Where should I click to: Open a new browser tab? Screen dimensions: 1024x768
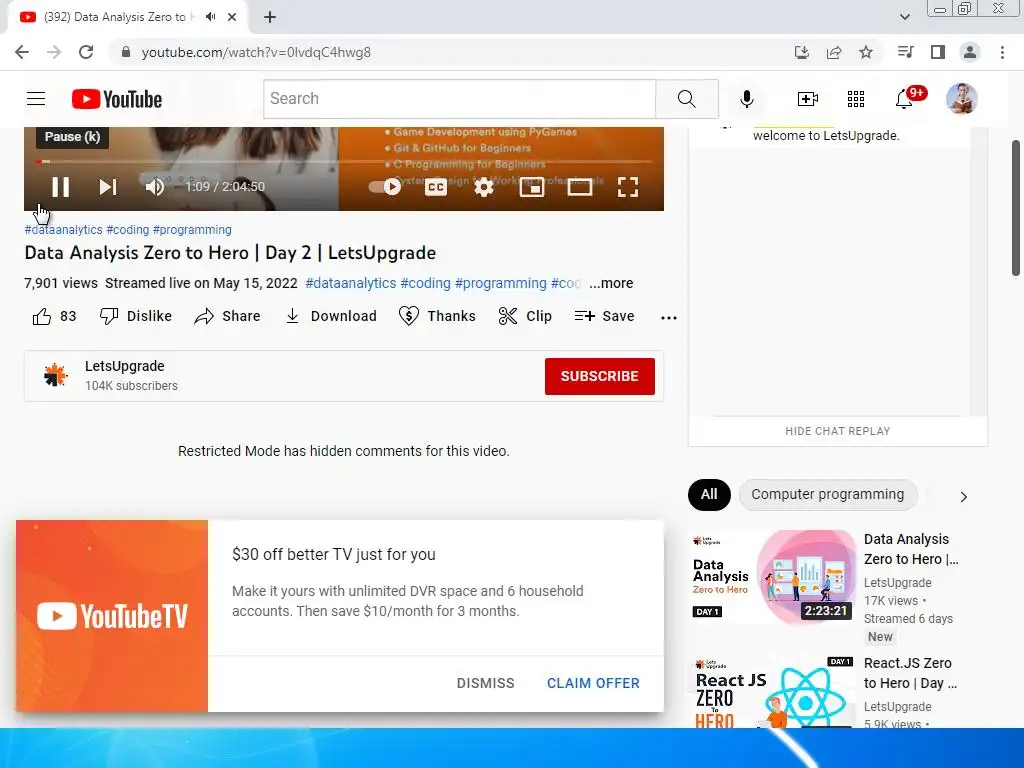coord(270,17)
